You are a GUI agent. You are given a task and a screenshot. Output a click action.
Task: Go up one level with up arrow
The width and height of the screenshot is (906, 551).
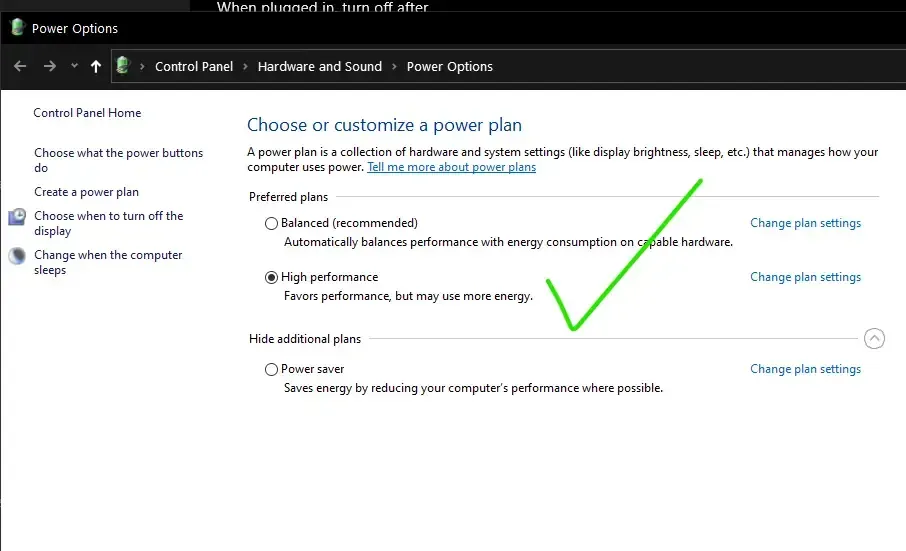[96, 66]
